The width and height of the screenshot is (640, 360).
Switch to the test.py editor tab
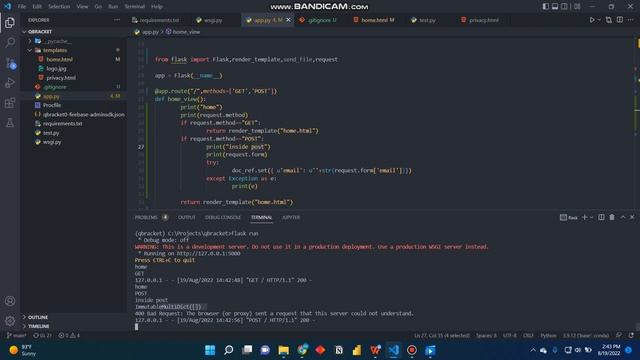(x=427, y=20)
